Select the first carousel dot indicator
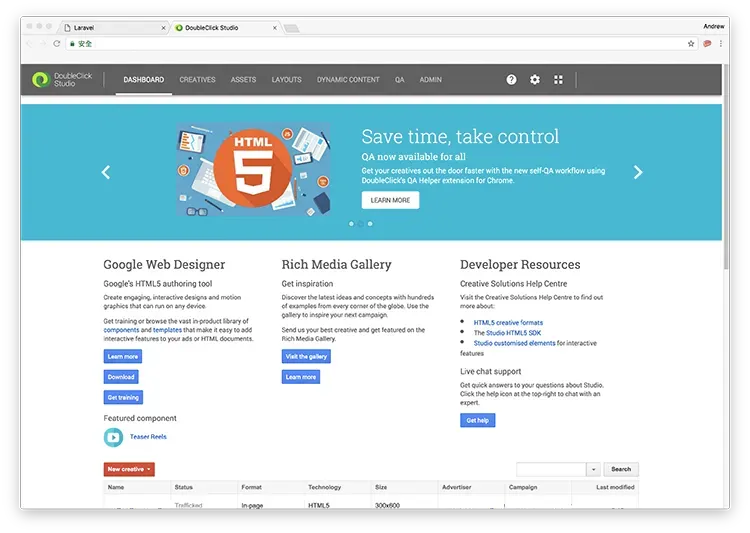 (x=351, y=224)
